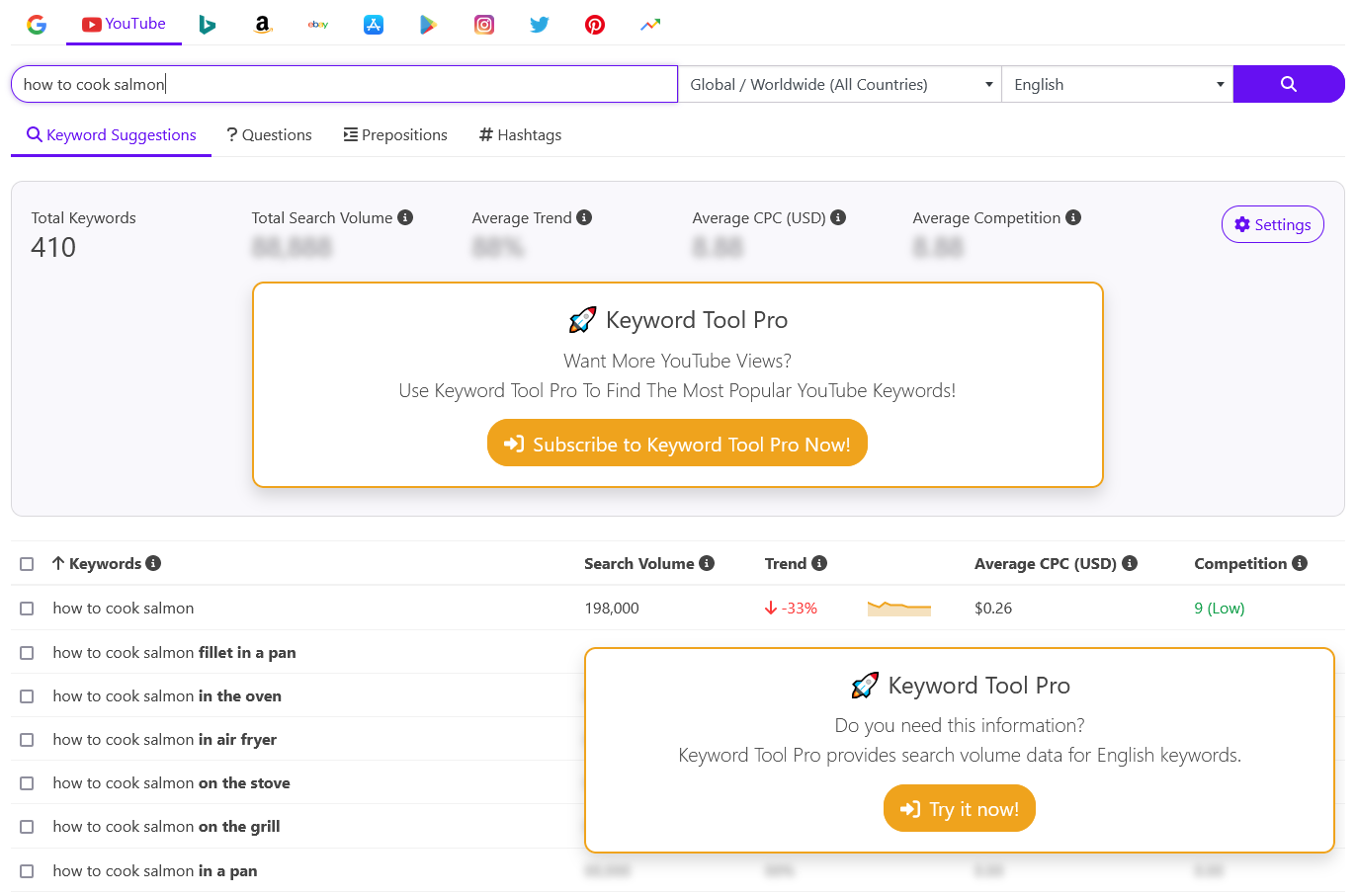Click the 9 (Low) competition value

pyautogui.click(x=1220, y=609)
